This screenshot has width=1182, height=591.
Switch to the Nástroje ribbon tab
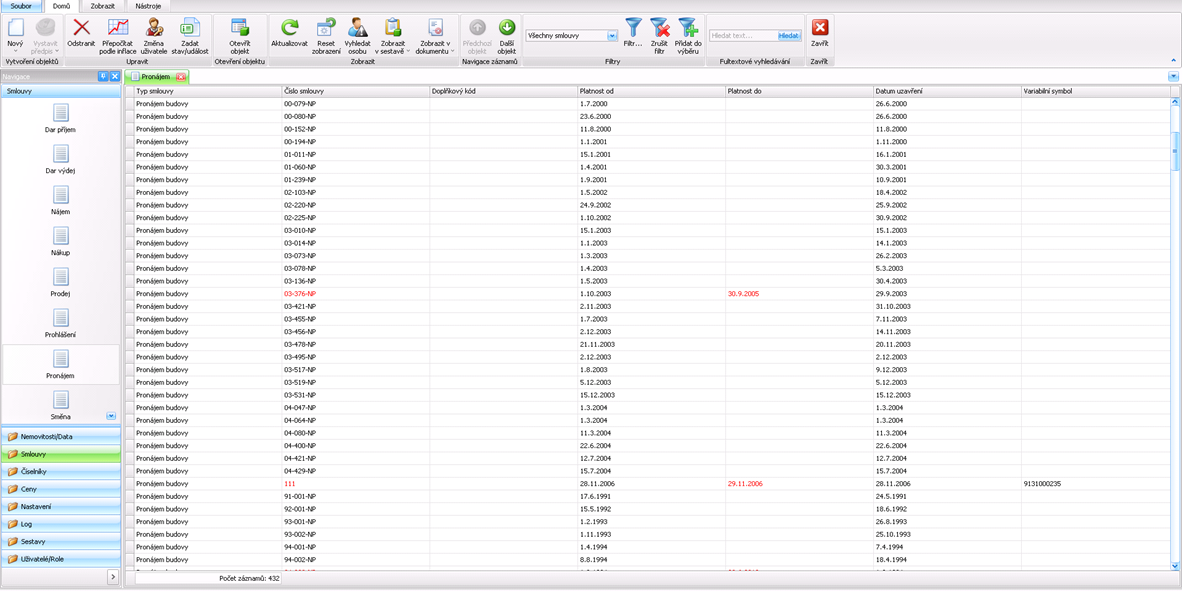point(148,5)
